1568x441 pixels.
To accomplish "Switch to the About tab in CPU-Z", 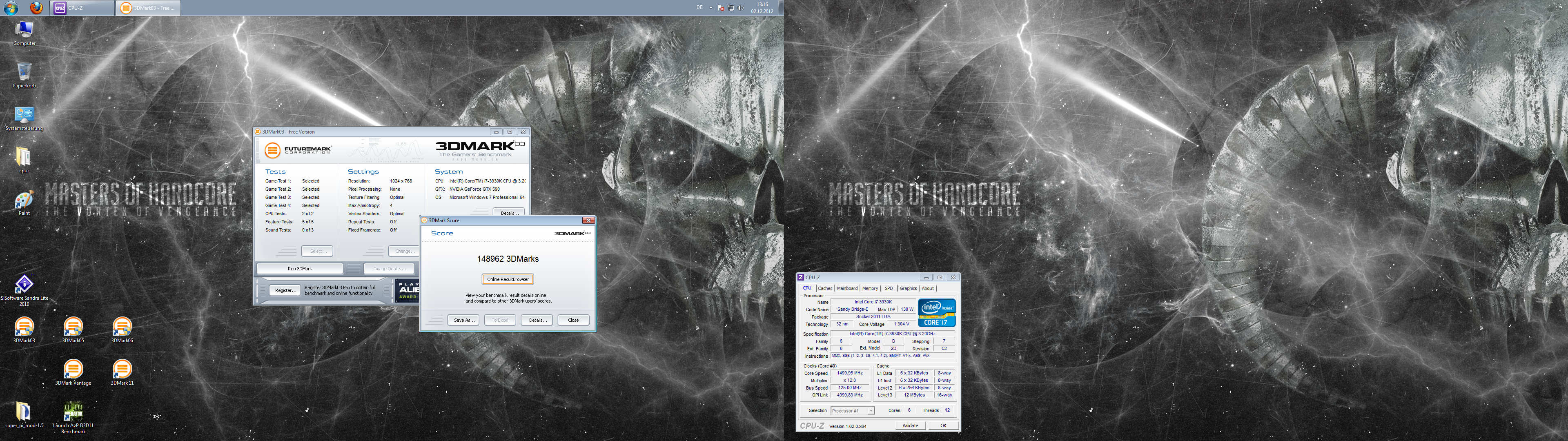I will 928,289.
